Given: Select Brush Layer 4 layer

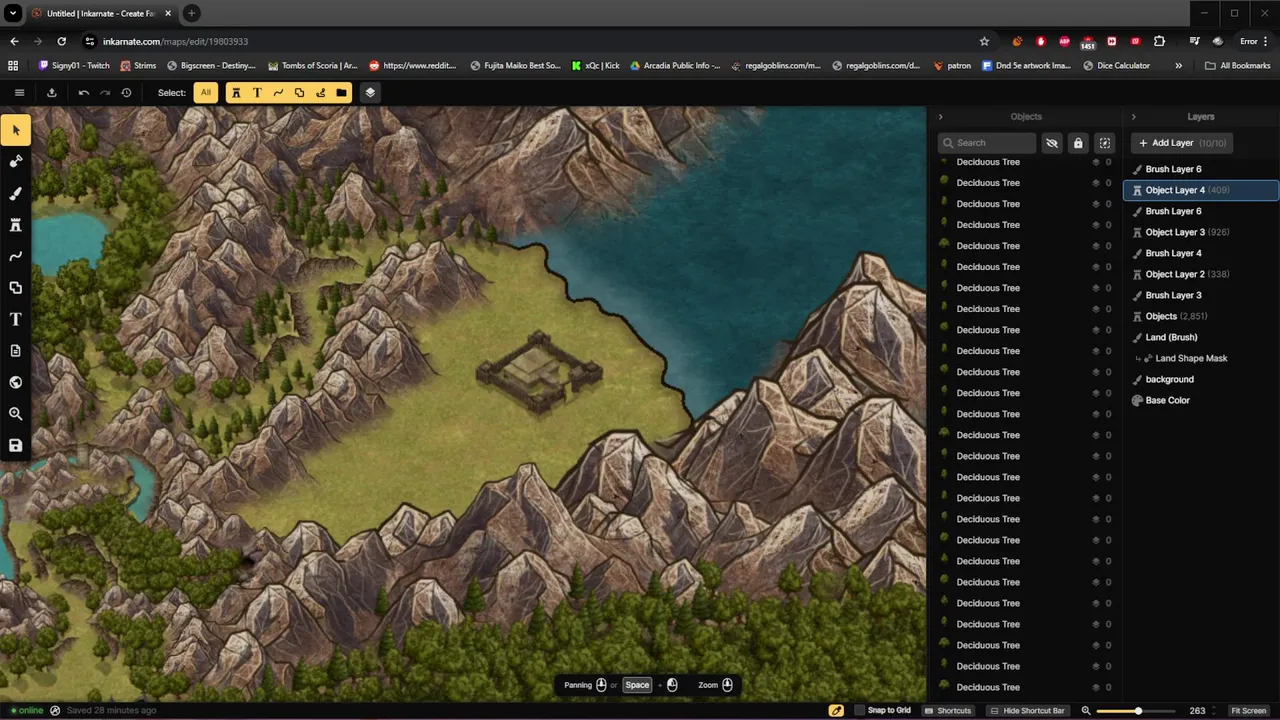Looking at the screenshot, I should (x=1201, y=253).
